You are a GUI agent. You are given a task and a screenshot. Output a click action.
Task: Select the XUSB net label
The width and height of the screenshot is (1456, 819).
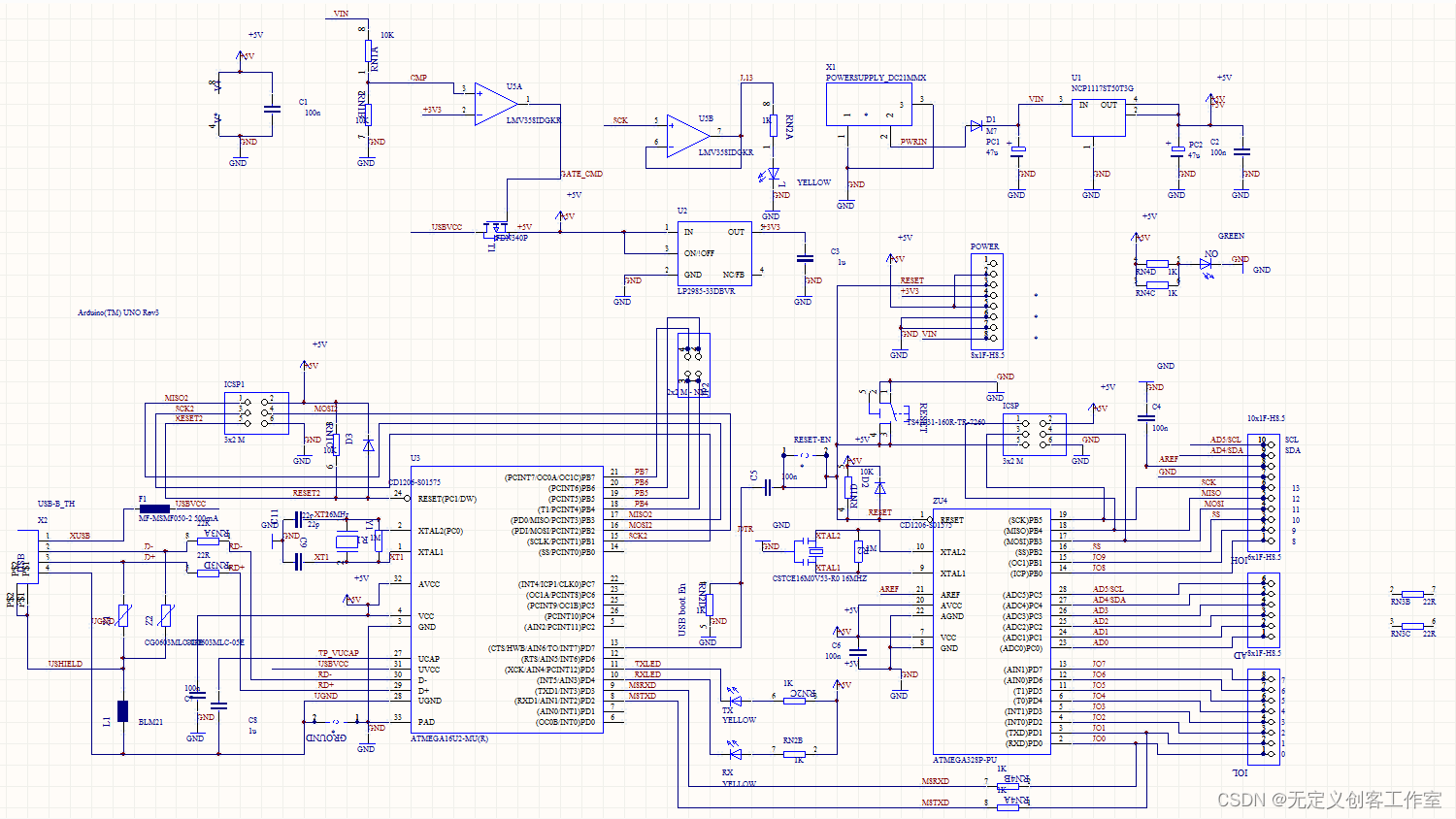point(80,536)
